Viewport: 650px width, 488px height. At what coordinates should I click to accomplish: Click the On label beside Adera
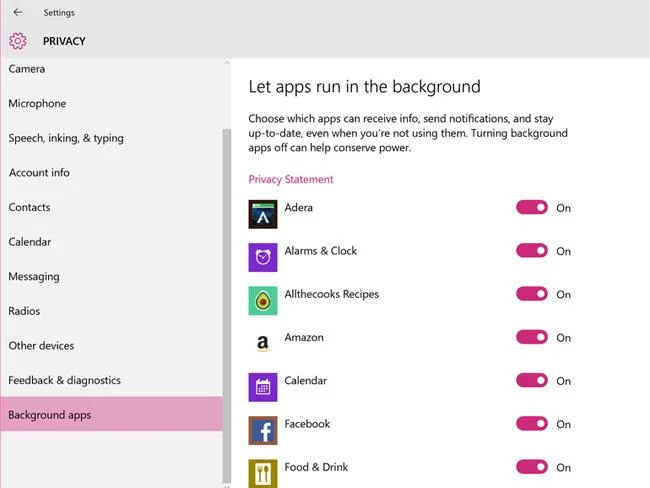pos(563,208)
